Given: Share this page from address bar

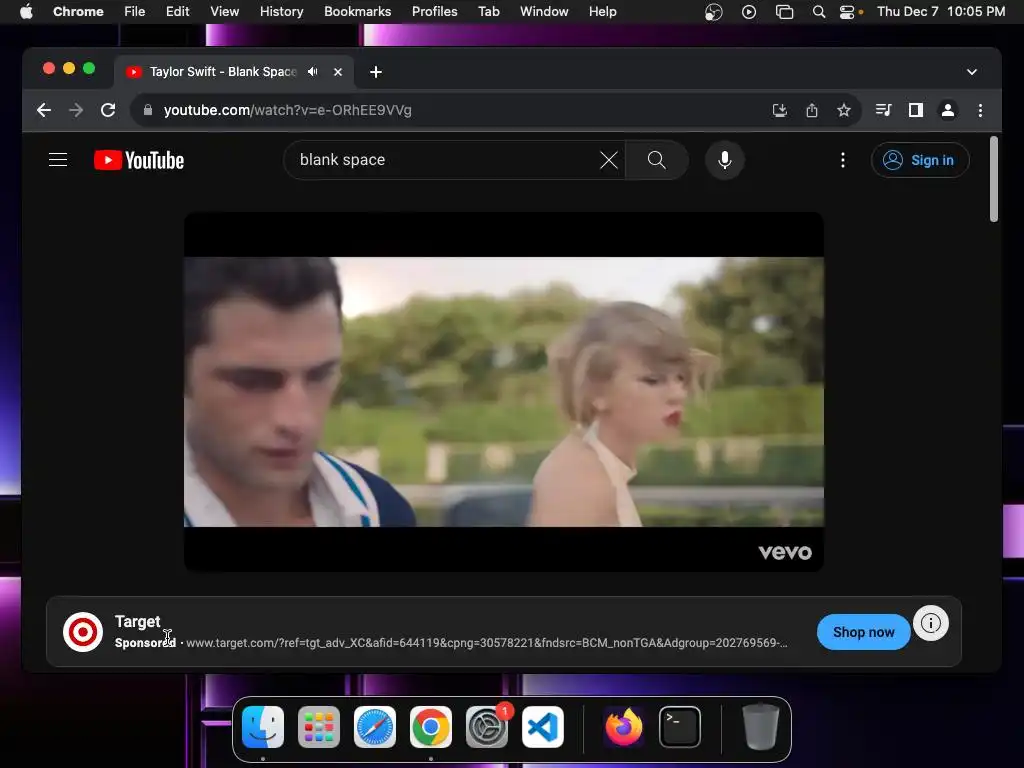Looking at the screenshot, I should (x=812, y=110).
